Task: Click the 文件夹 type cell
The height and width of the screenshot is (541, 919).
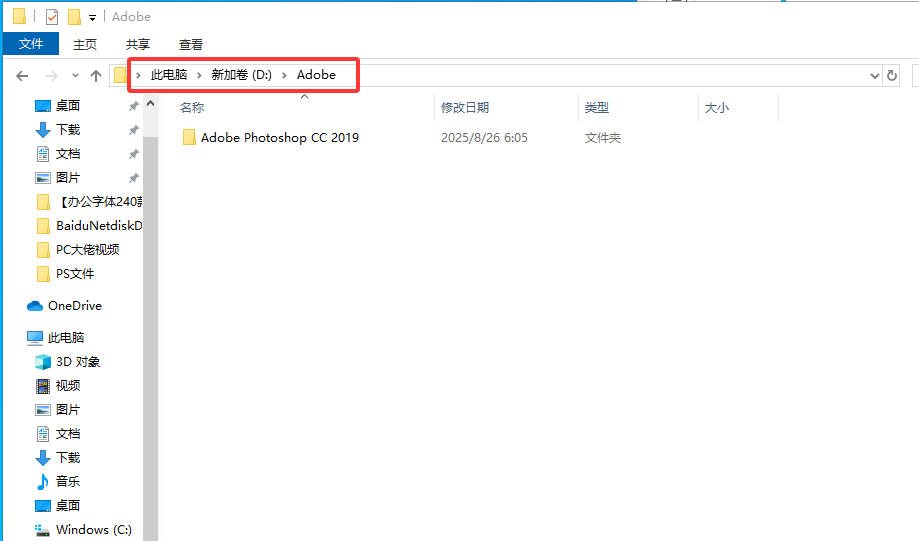Action: (603, 138)
